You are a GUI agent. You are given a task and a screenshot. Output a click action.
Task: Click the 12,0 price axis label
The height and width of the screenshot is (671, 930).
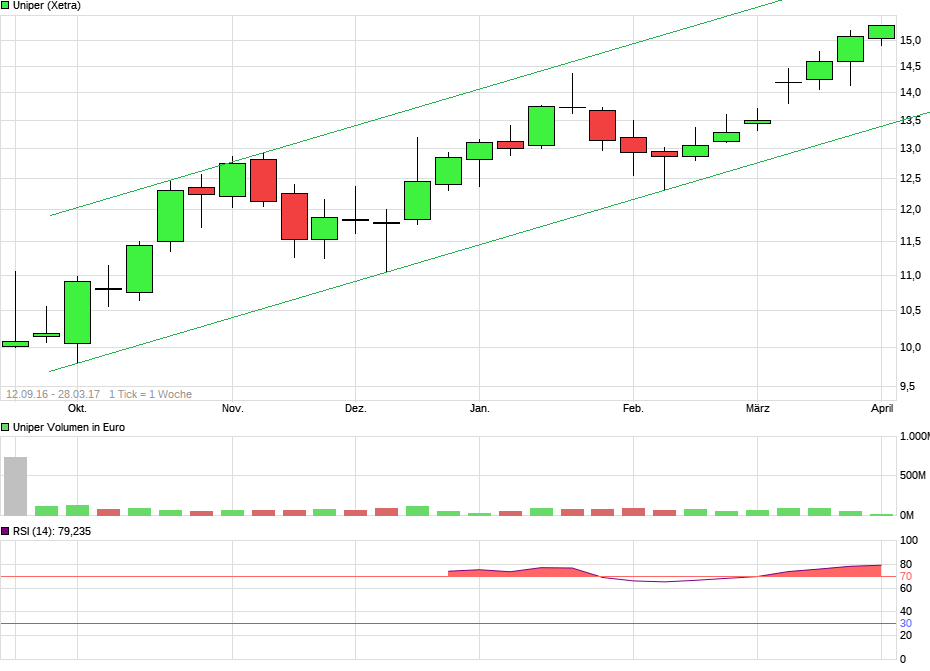tap(910, 209)
